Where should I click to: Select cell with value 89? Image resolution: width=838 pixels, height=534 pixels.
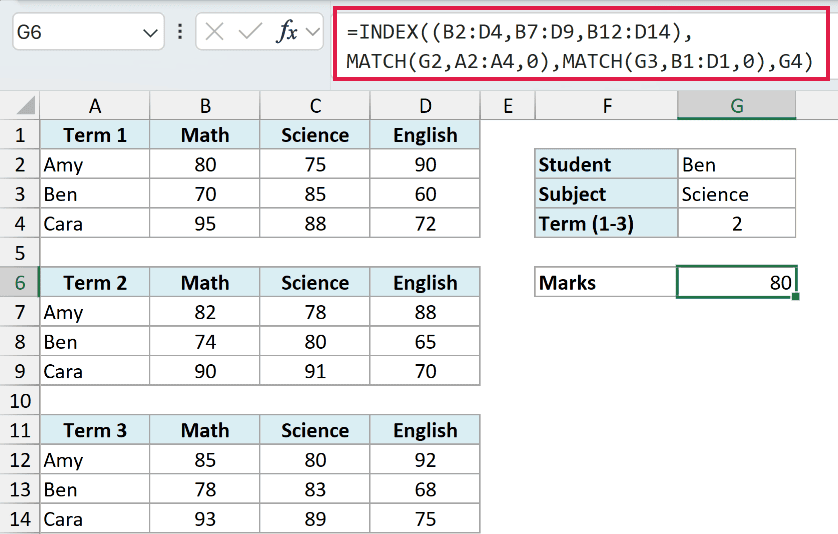(x=315, y=518)
